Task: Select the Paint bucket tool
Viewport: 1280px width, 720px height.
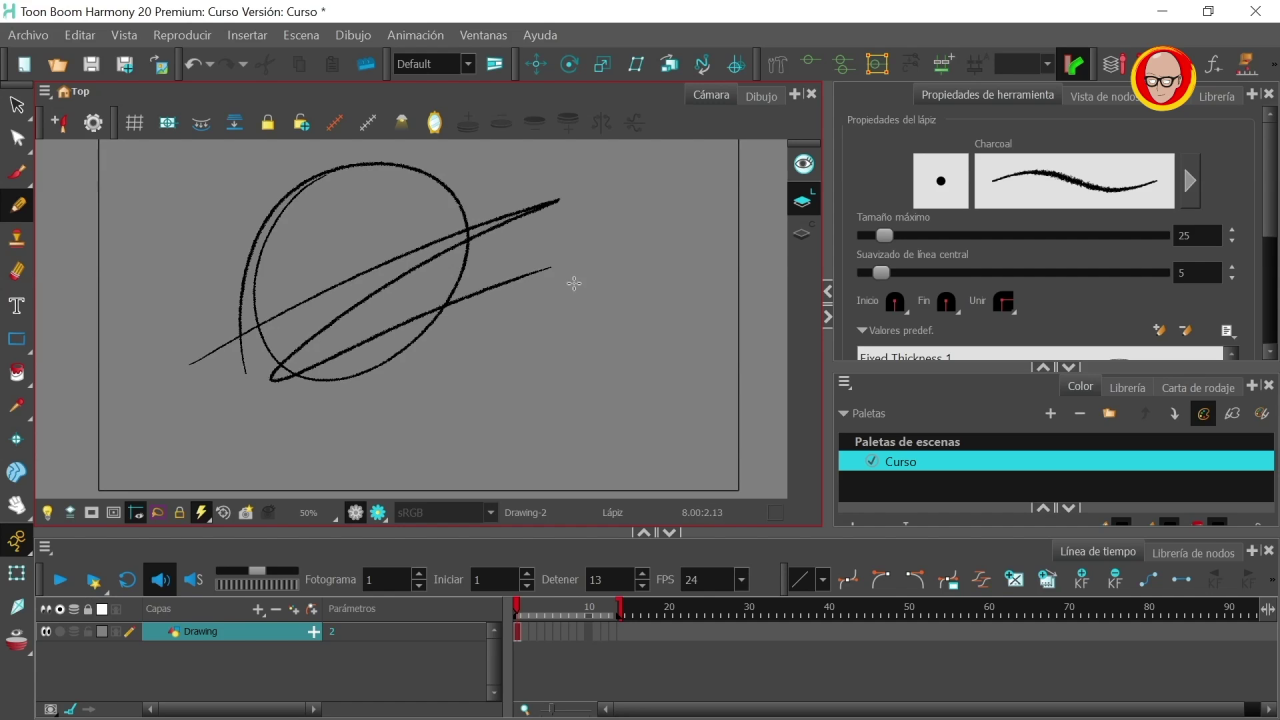Action: [17, 372]
